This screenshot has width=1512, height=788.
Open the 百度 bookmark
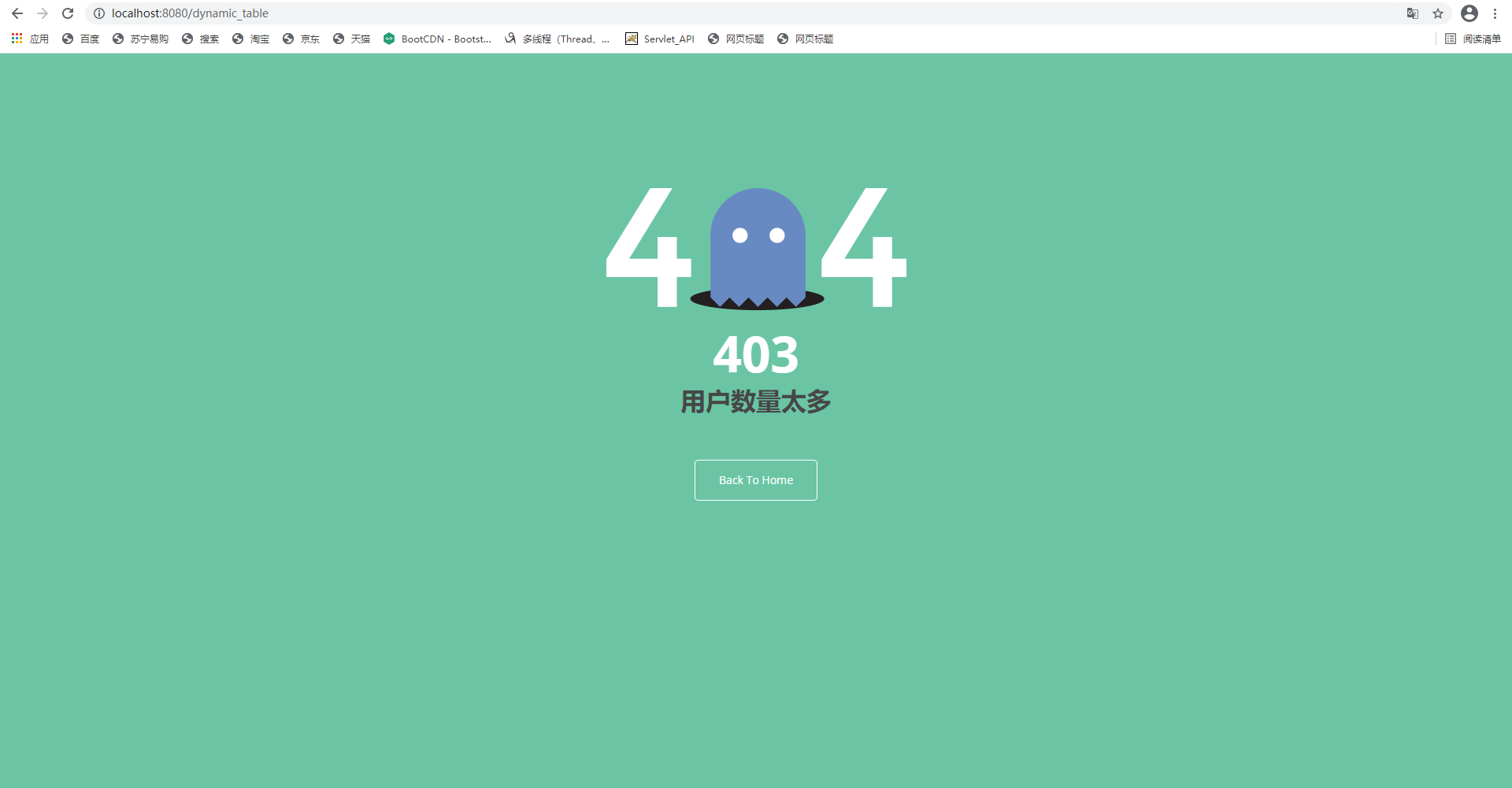pos(80,39)
